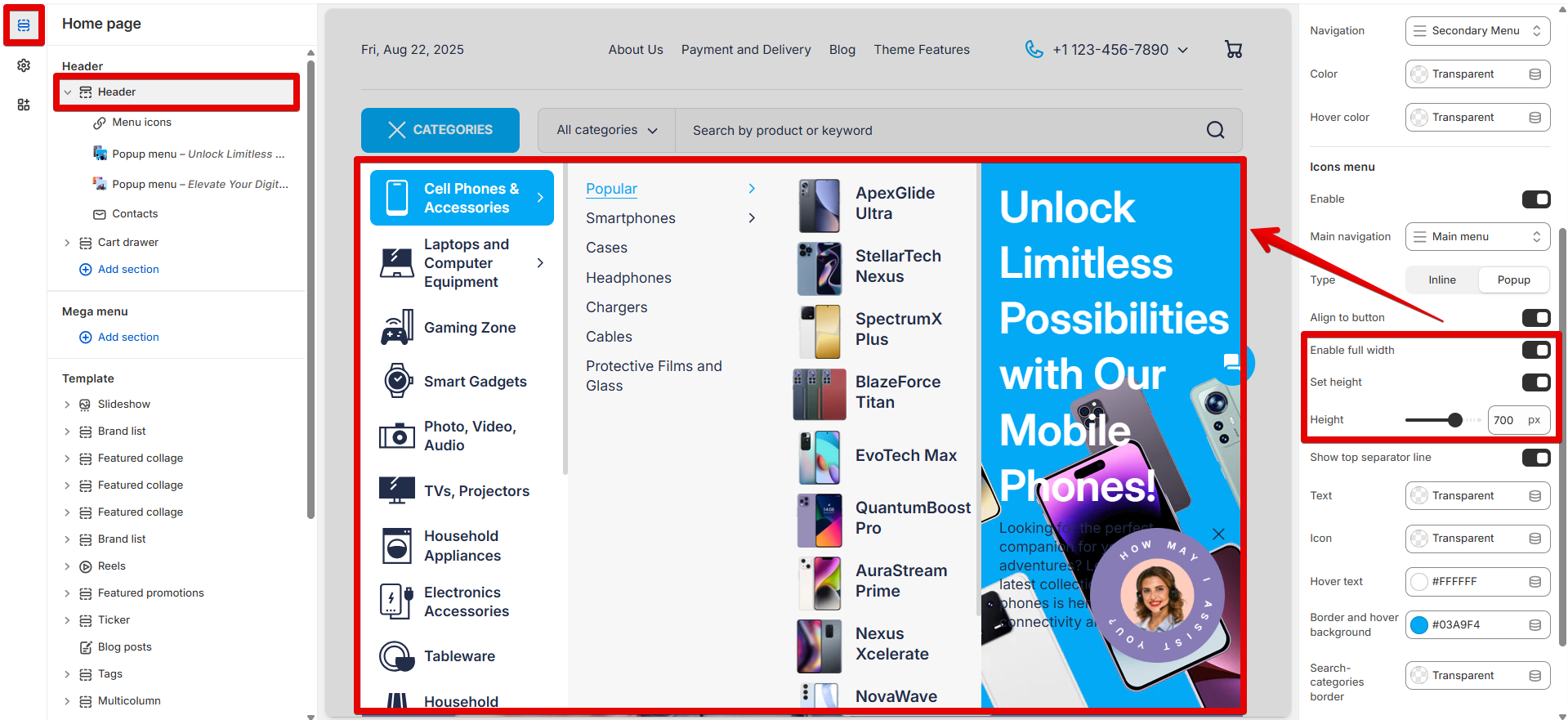The height and width of the screenshot is (720, 1568).
Task: Click the Gaming Zone category icon
Action: [x=397, y=329]
